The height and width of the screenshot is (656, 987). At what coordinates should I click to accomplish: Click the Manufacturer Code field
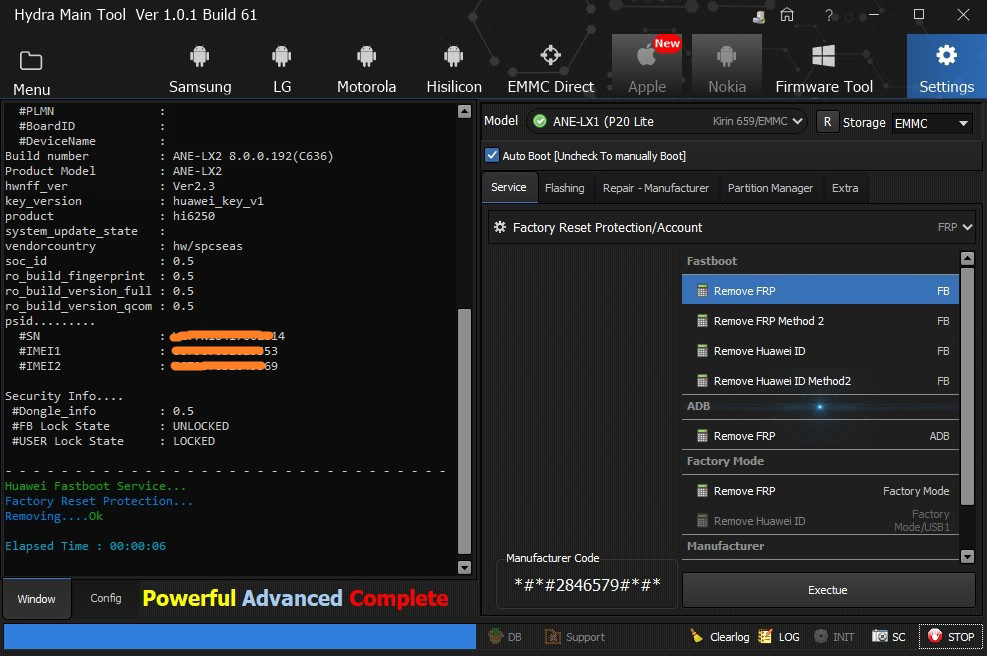point(587,585)
